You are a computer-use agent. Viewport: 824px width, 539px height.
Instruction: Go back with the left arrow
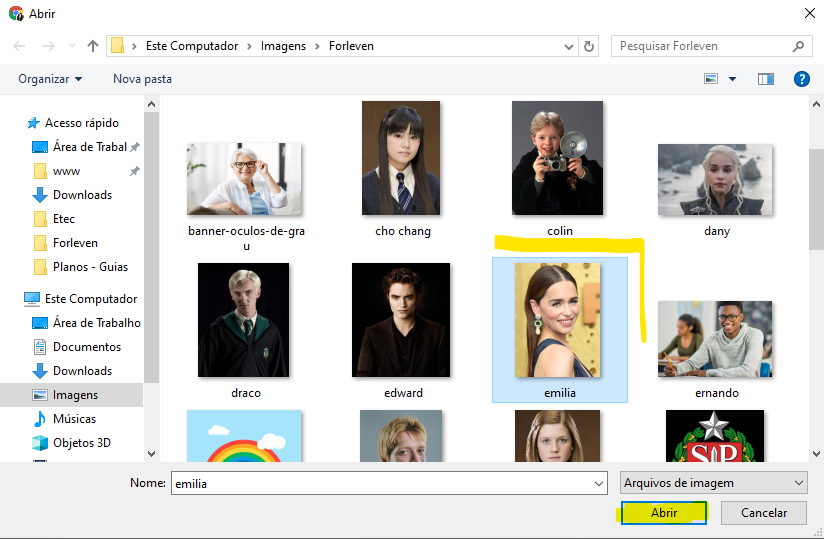point(19,46)
